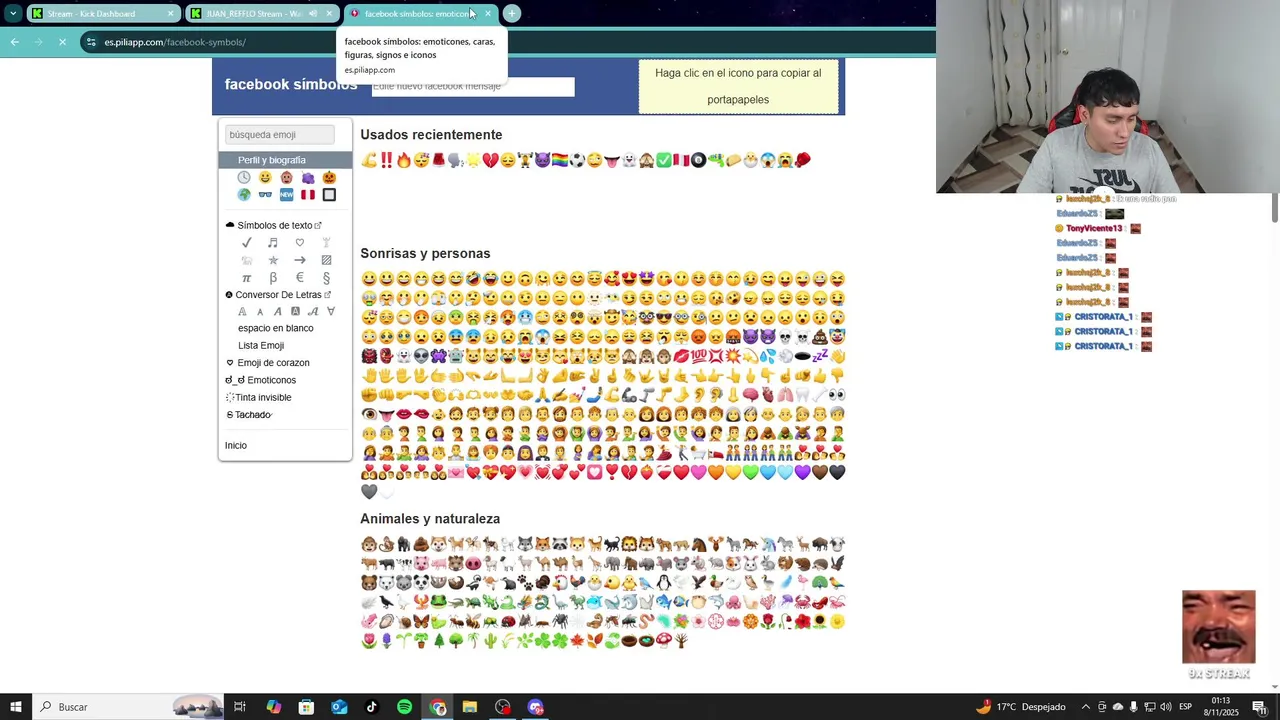Select the section sign text symbol
The height and width of the screenshot is (720, 1280).
(326, 278)
